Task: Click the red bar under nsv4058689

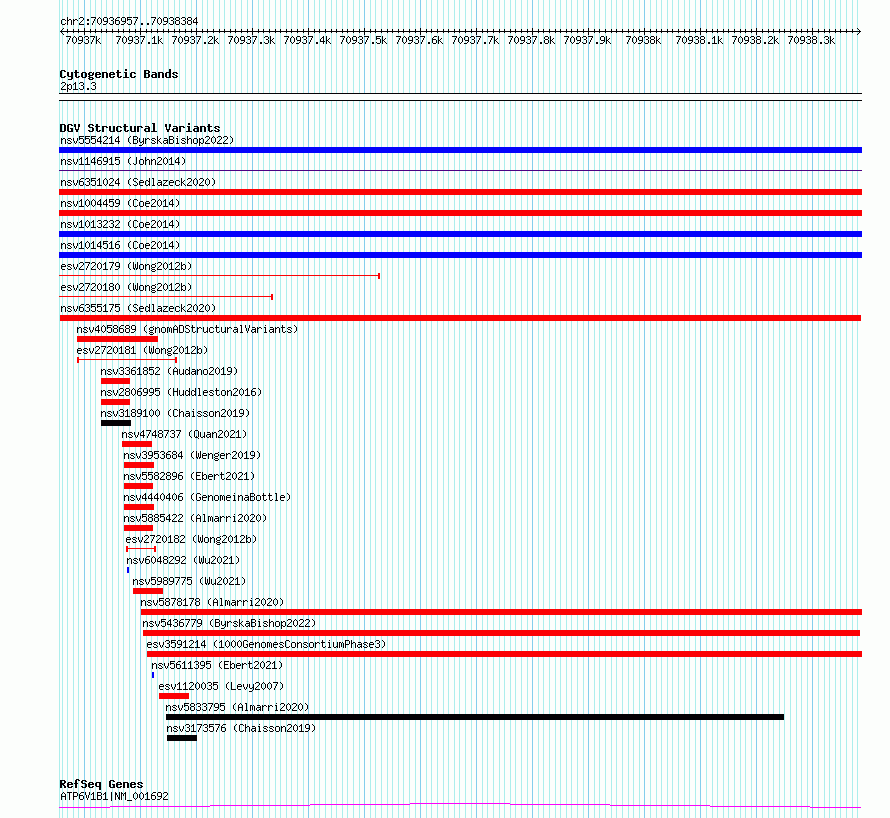Action: pyautogui.click(x=117, y=339)
